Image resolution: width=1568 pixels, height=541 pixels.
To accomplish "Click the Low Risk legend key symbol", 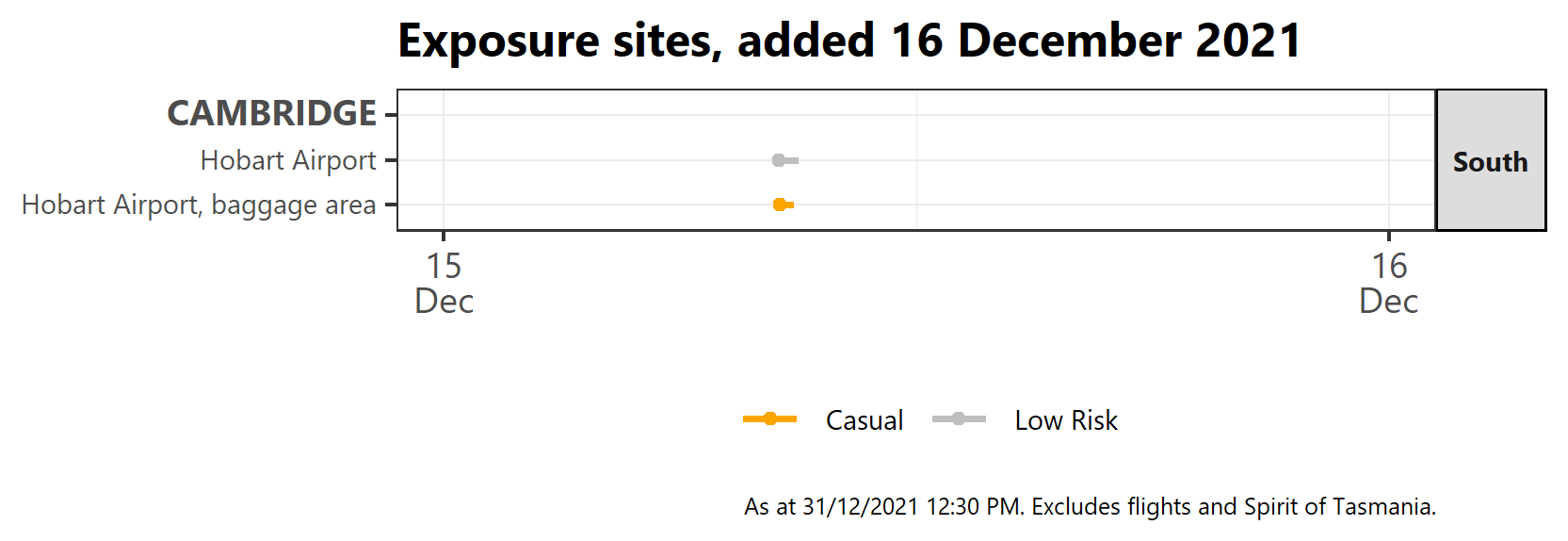I will click(959, 419).
